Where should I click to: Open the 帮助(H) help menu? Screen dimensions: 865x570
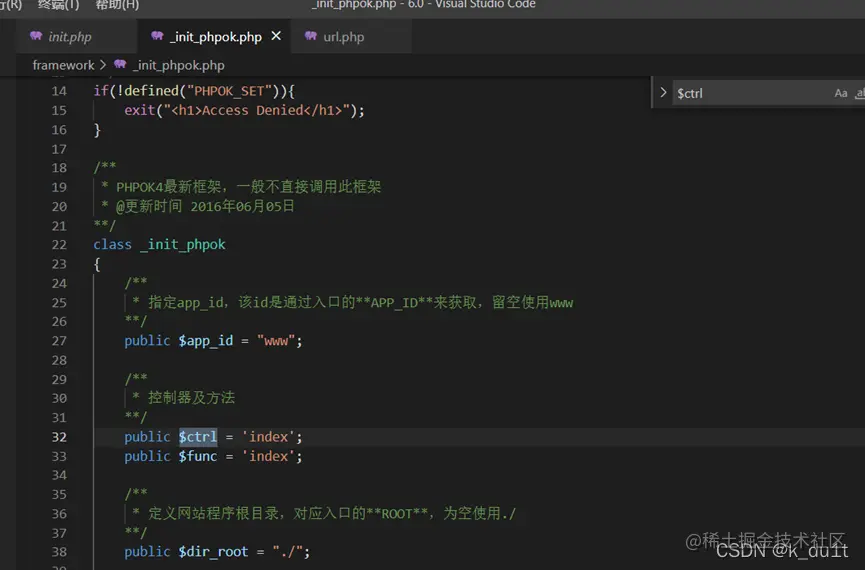pos(117,5)
